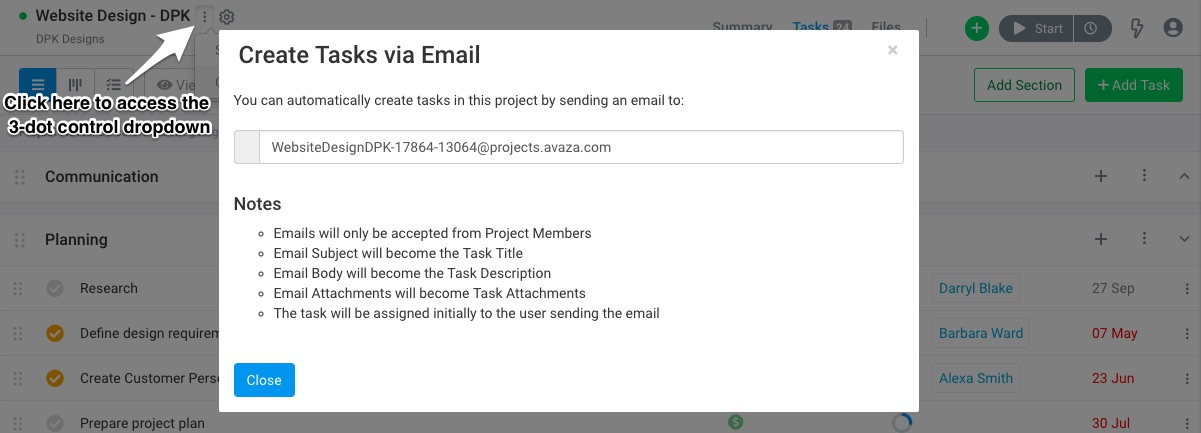Click the lightning bolt icon
Screen dimensions: 1201x433
1137,28
